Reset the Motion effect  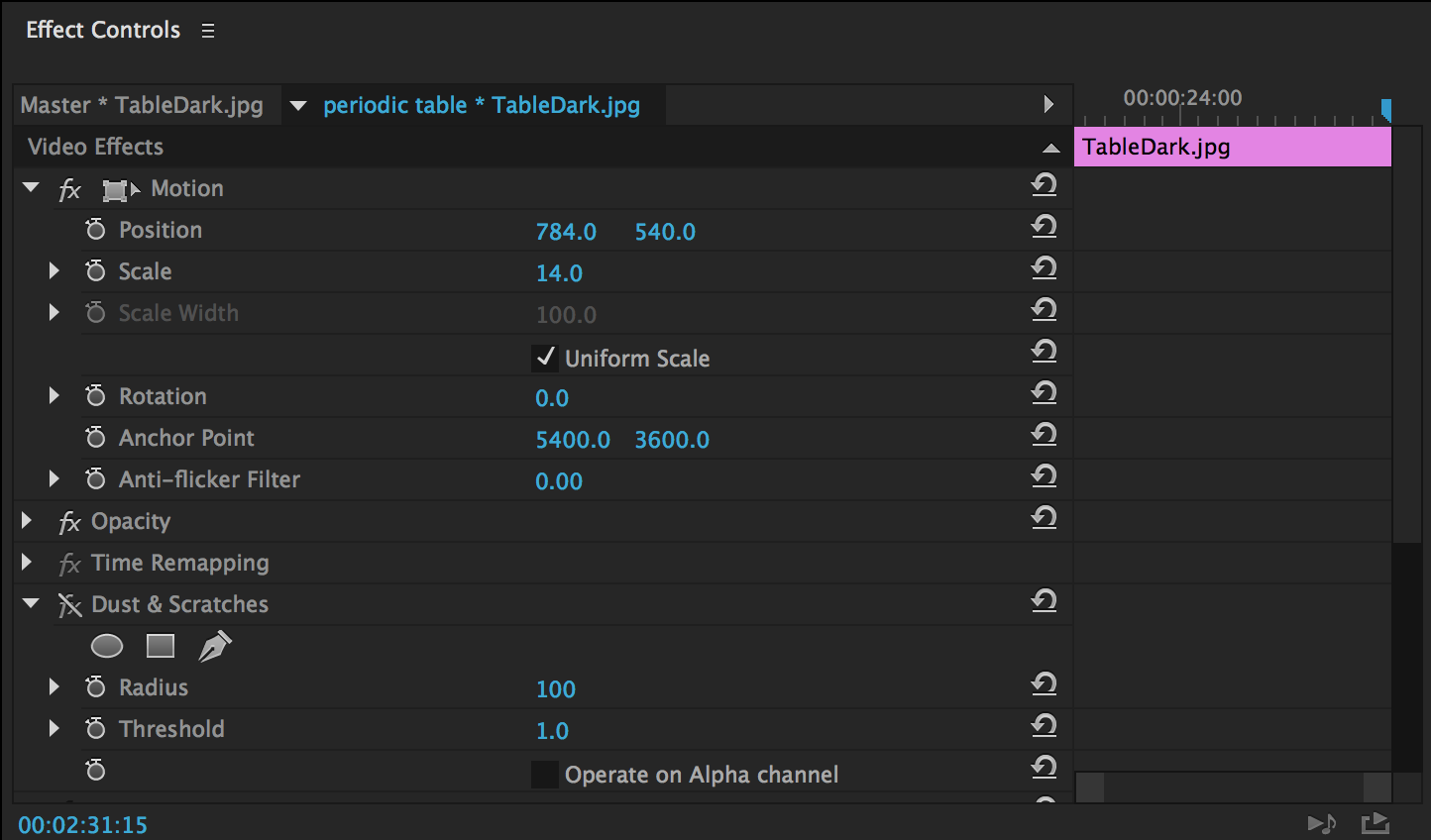[1044, 185]
